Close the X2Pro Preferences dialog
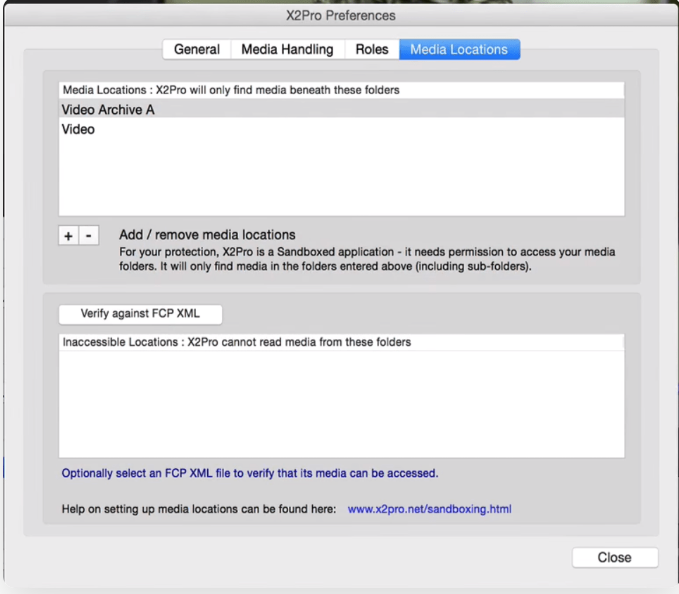 click(614, 557)
